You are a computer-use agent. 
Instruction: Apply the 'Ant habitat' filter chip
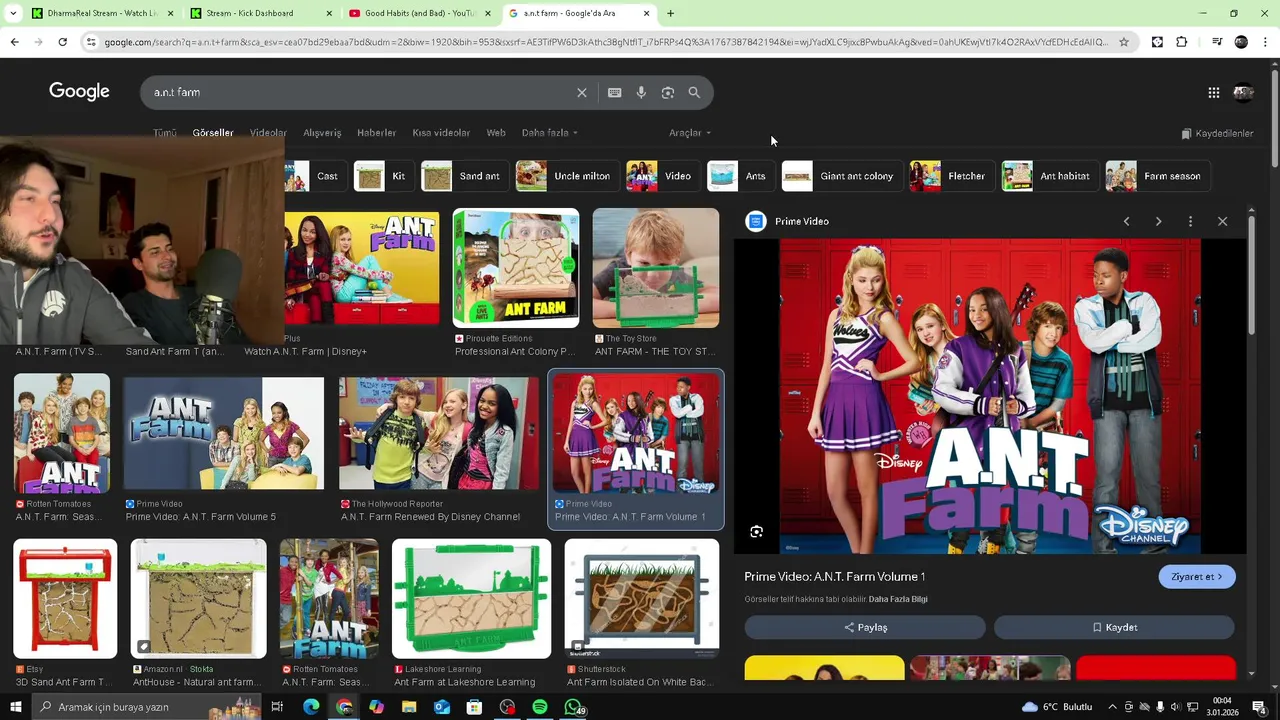click(x=1049, y=176)
